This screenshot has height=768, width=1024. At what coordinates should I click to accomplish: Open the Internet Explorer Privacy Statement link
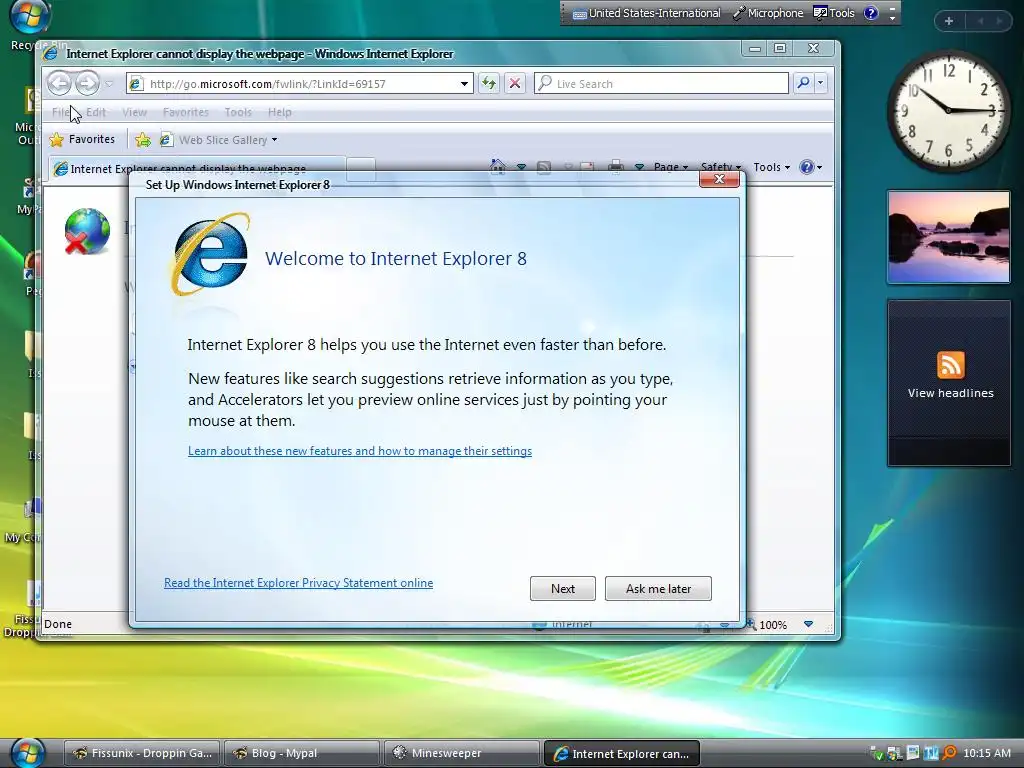pos(298,583)
